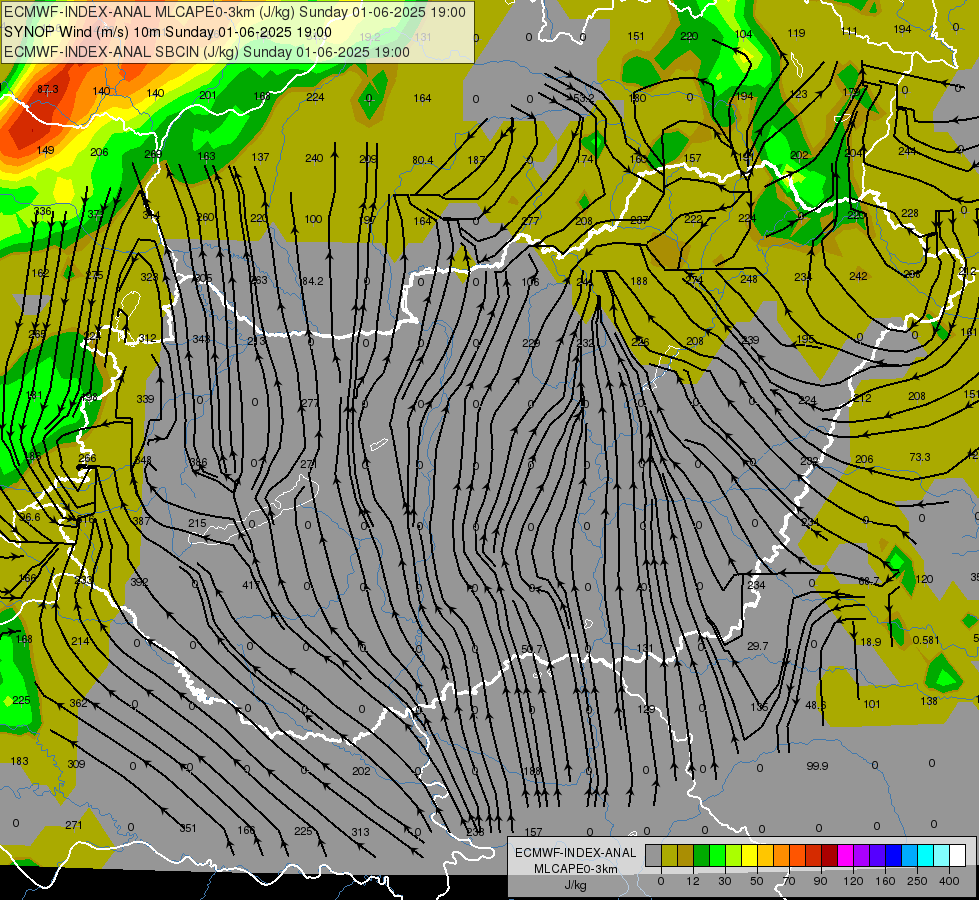979x900 pixels.
Task: Click the map value 351
Action: pos(188,828)
